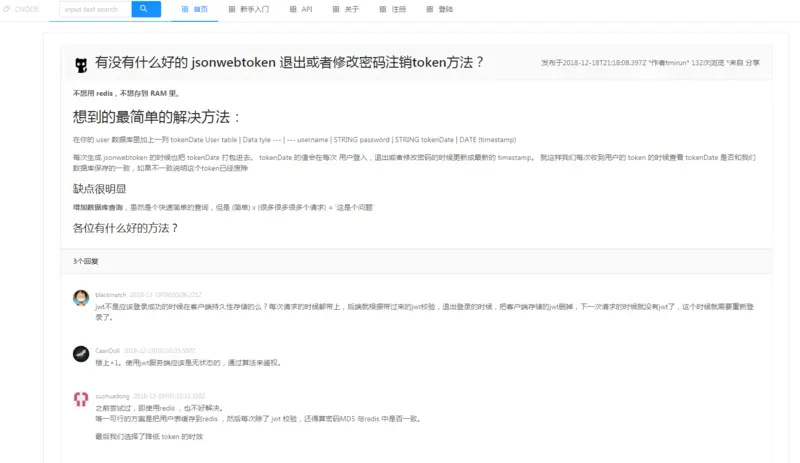Click the CNODE logo in the header
Image resolution: width=800 pixels, height=463 pixels.
pyautogui.click(x=21, y=9)
